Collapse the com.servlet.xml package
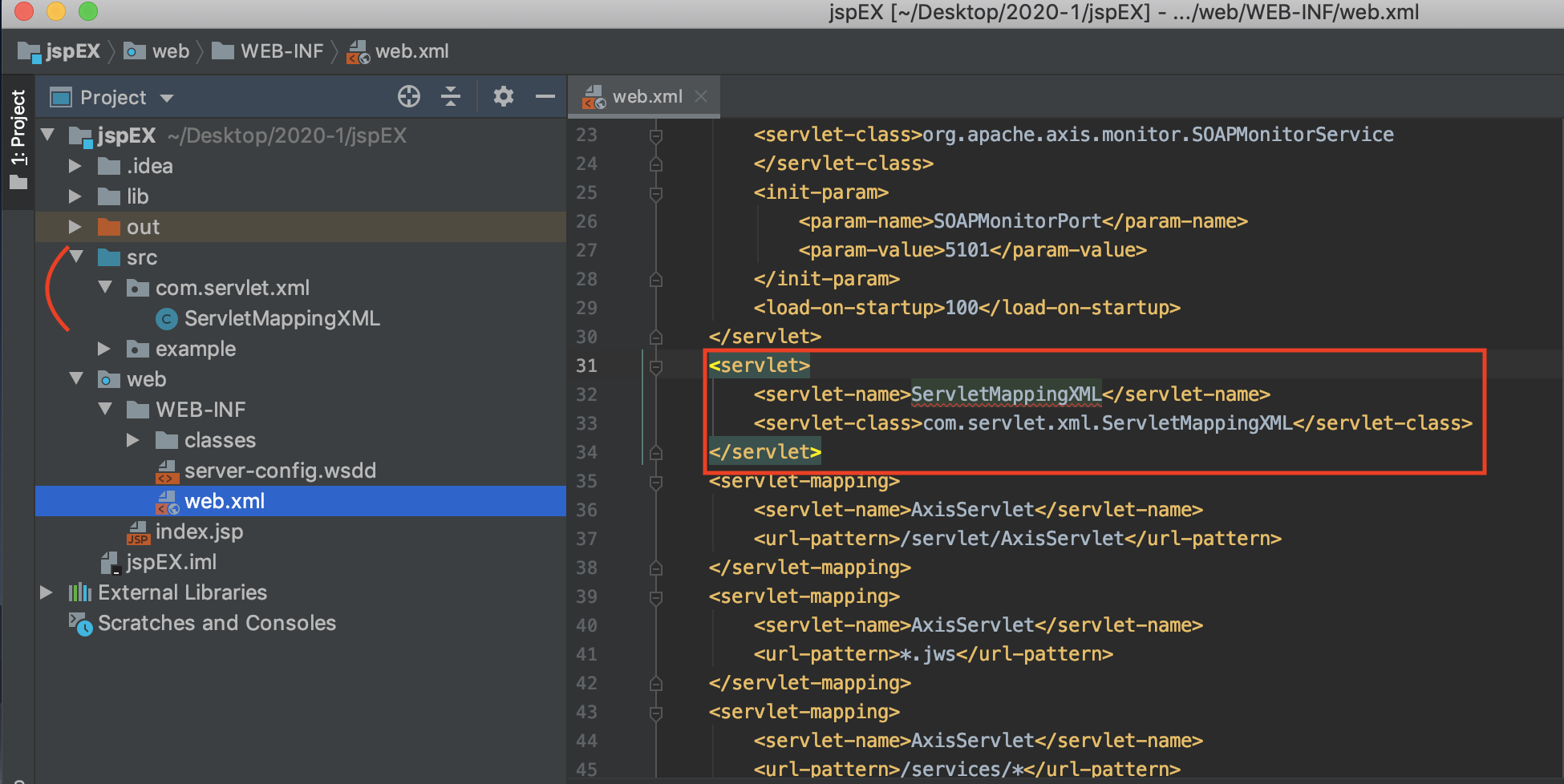Screen dimensions: 1564x784 pyautogui.click(x=105, y=287)
